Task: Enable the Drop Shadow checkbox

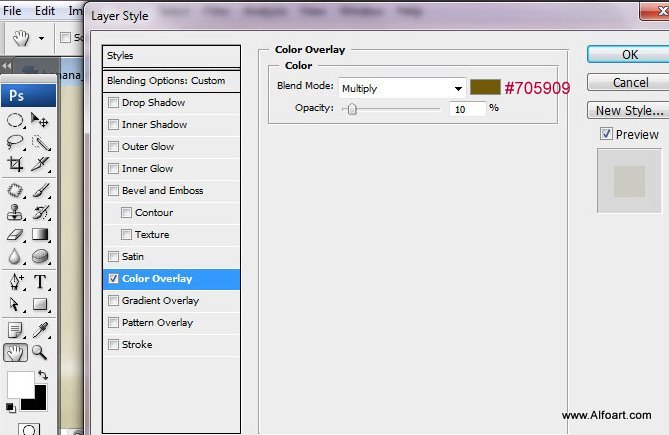Action: (x=114, y=103)
